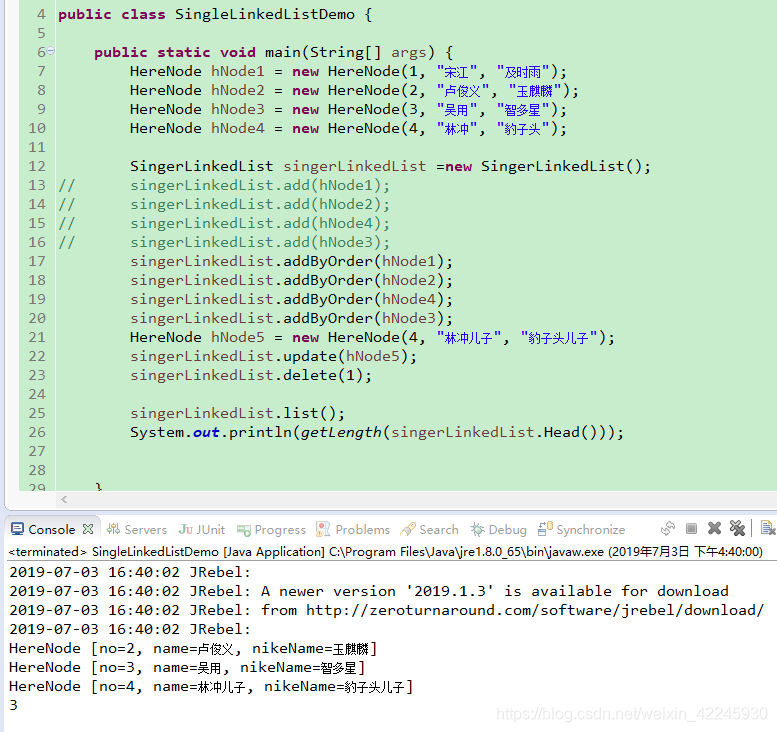Image resolution: width=777 pixels, height=732 pixels.
Task: Click the Clear Console document icon
Action: pyautogui.click(x=768, y=528)
